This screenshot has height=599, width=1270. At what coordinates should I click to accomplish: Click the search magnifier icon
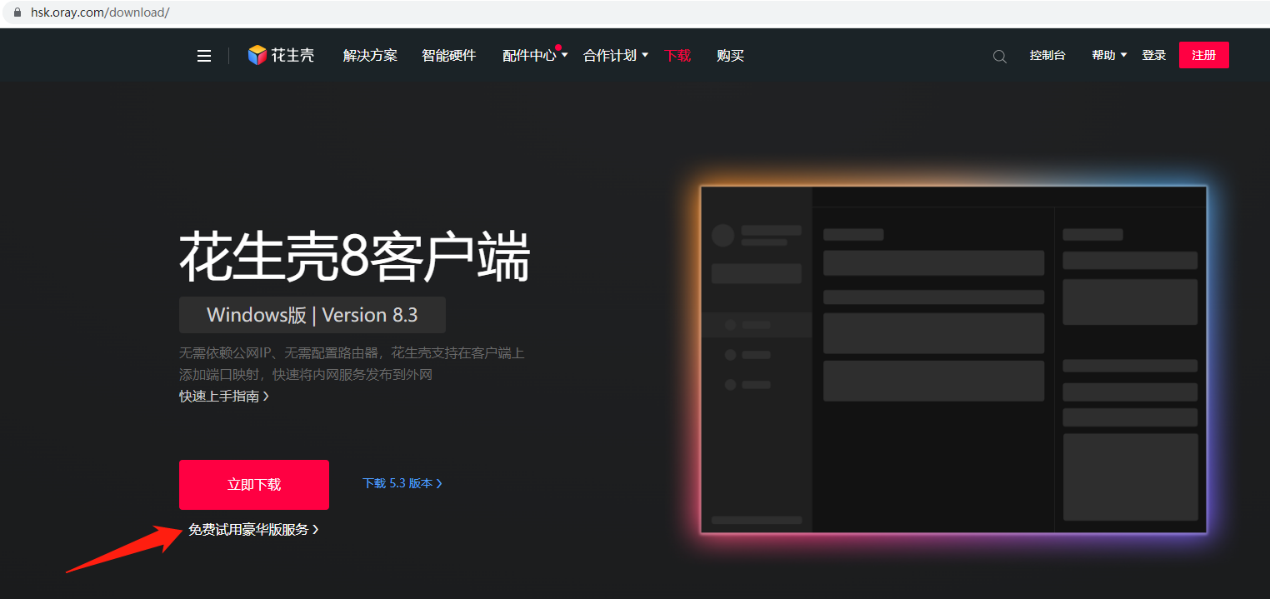(999, 56)
